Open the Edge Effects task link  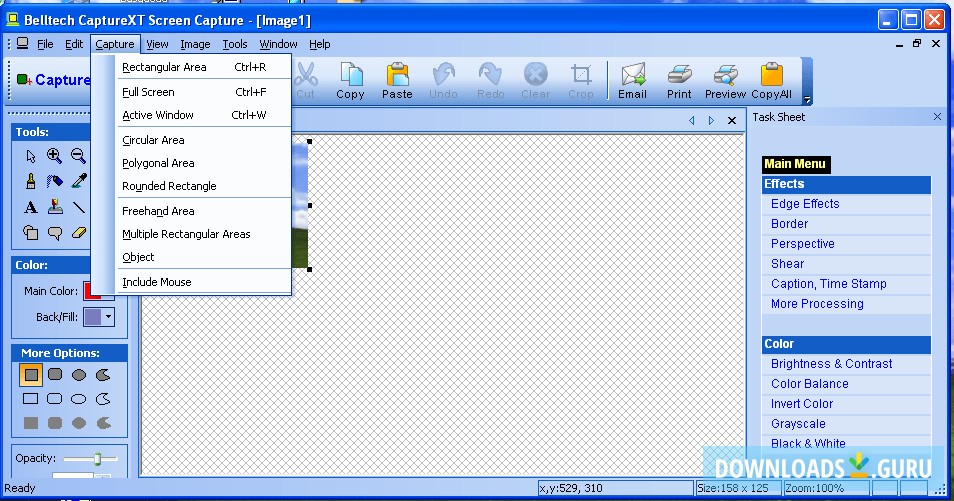coord(805,204)
